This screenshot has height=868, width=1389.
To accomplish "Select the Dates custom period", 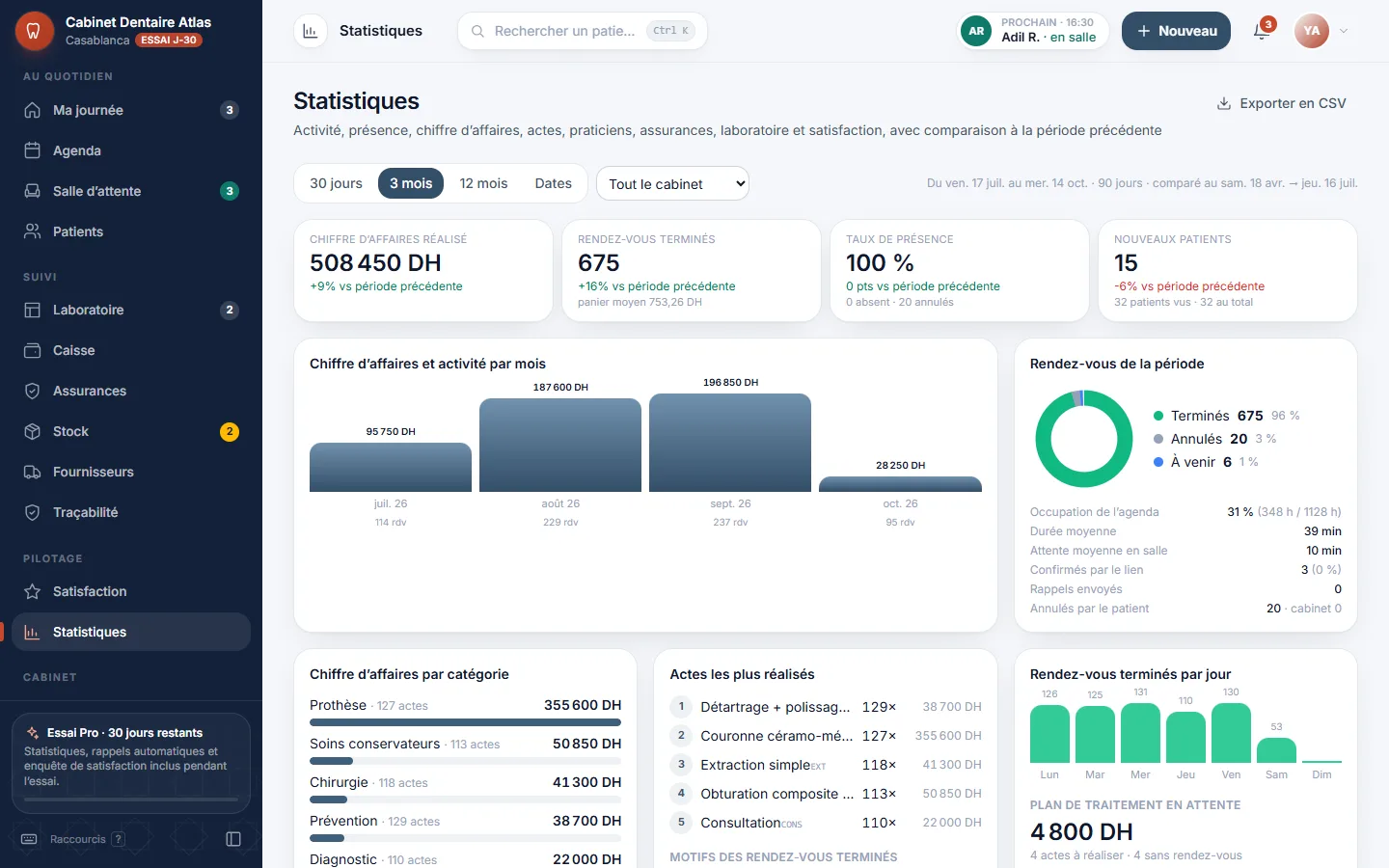I will point(554,183).
